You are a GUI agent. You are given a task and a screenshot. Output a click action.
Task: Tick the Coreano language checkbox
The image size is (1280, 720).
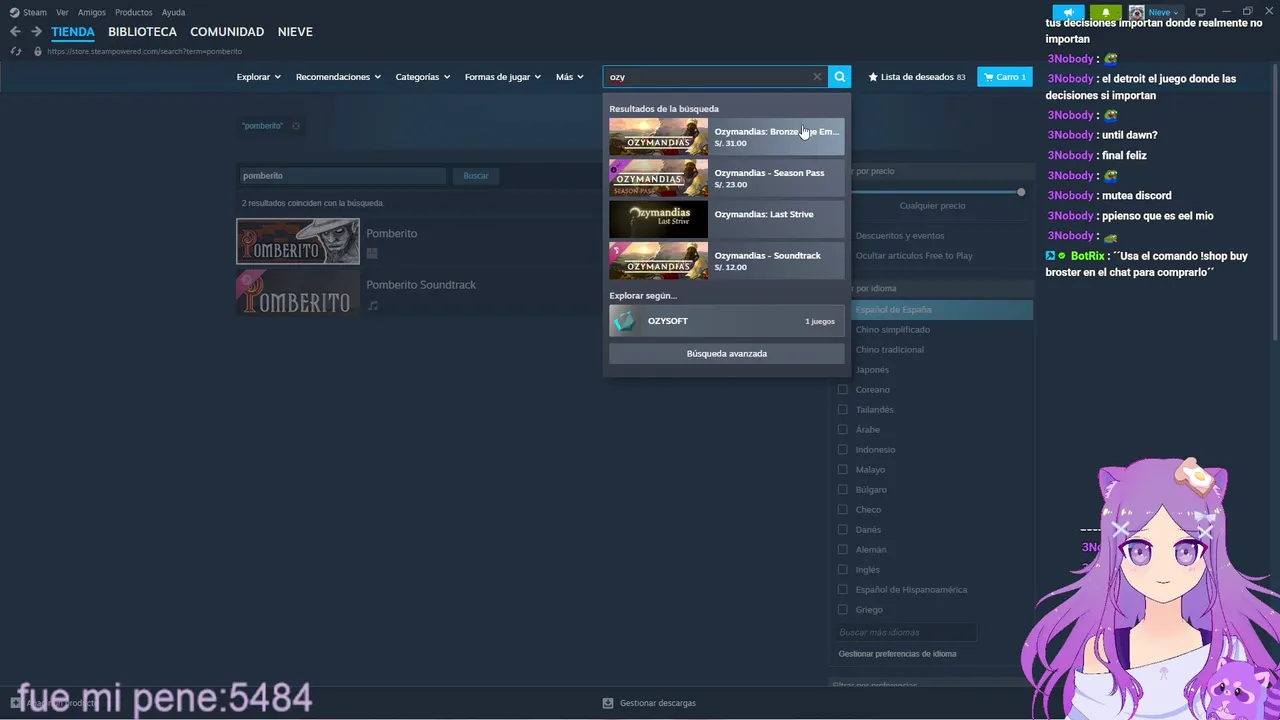click(x=843, y=390)
